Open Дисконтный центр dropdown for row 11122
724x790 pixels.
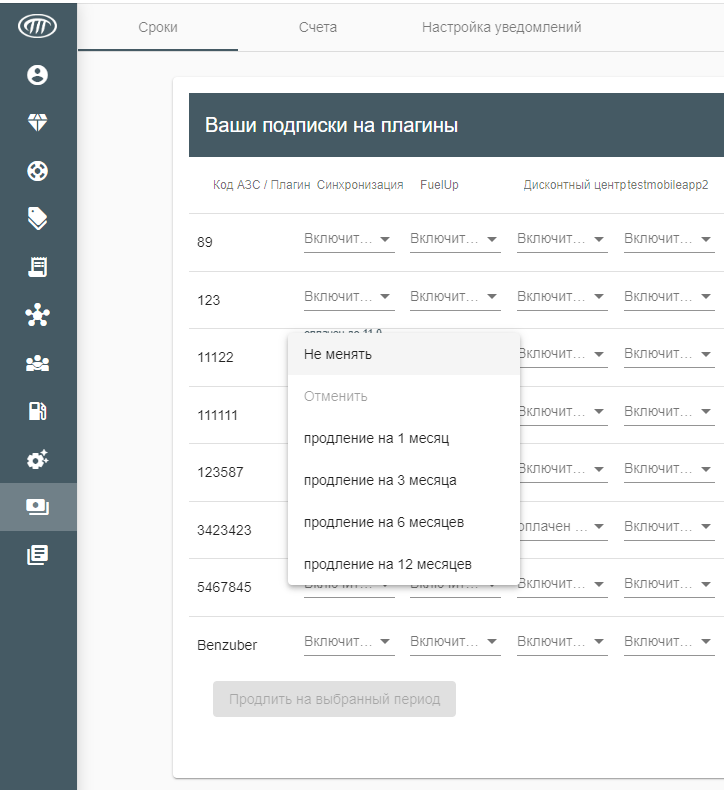564,354
